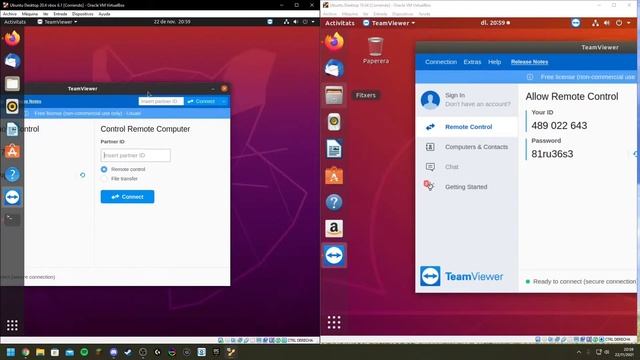Focus toolbar Insert partner ID field
Image resolution: width=640 pixels, height=360 pixels.
[161, 101]
